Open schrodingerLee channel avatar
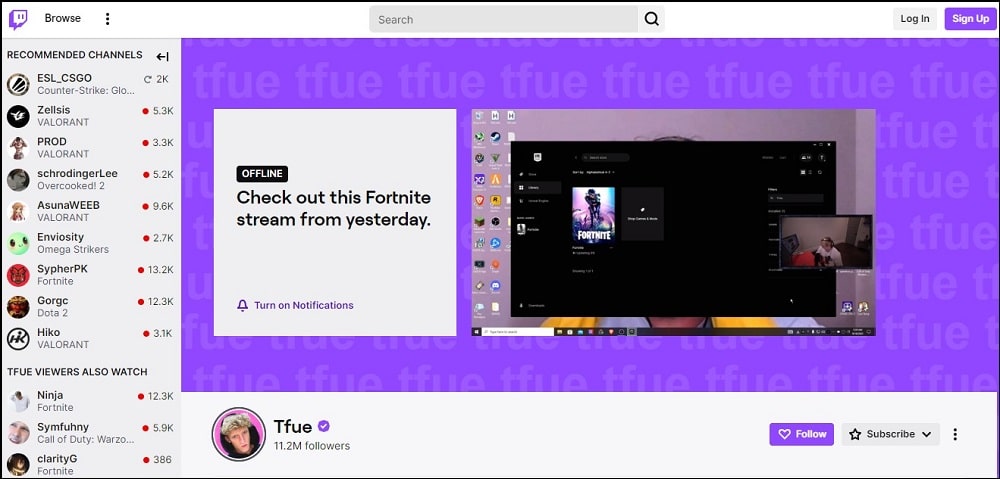The image size is (1000, 479). (18, 180)
